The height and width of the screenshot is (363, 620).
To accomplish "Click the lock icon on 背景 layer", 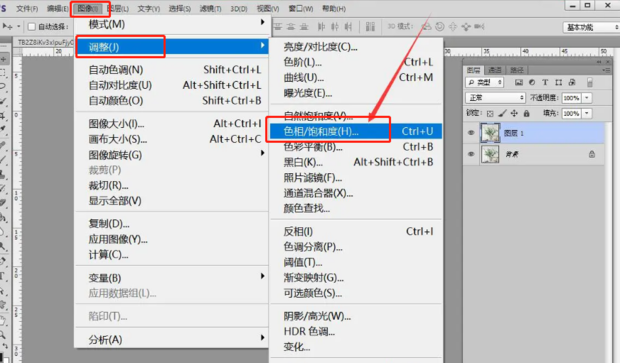I will tap(592, 154).
